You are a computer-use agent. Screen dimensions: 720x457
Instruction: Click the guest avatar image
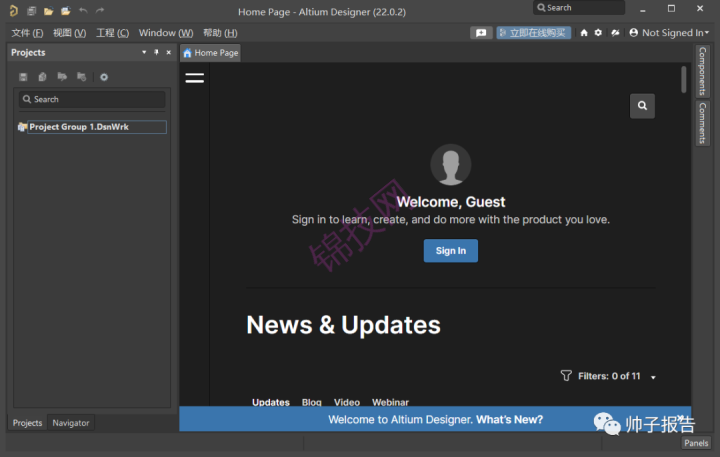(450, 164)
